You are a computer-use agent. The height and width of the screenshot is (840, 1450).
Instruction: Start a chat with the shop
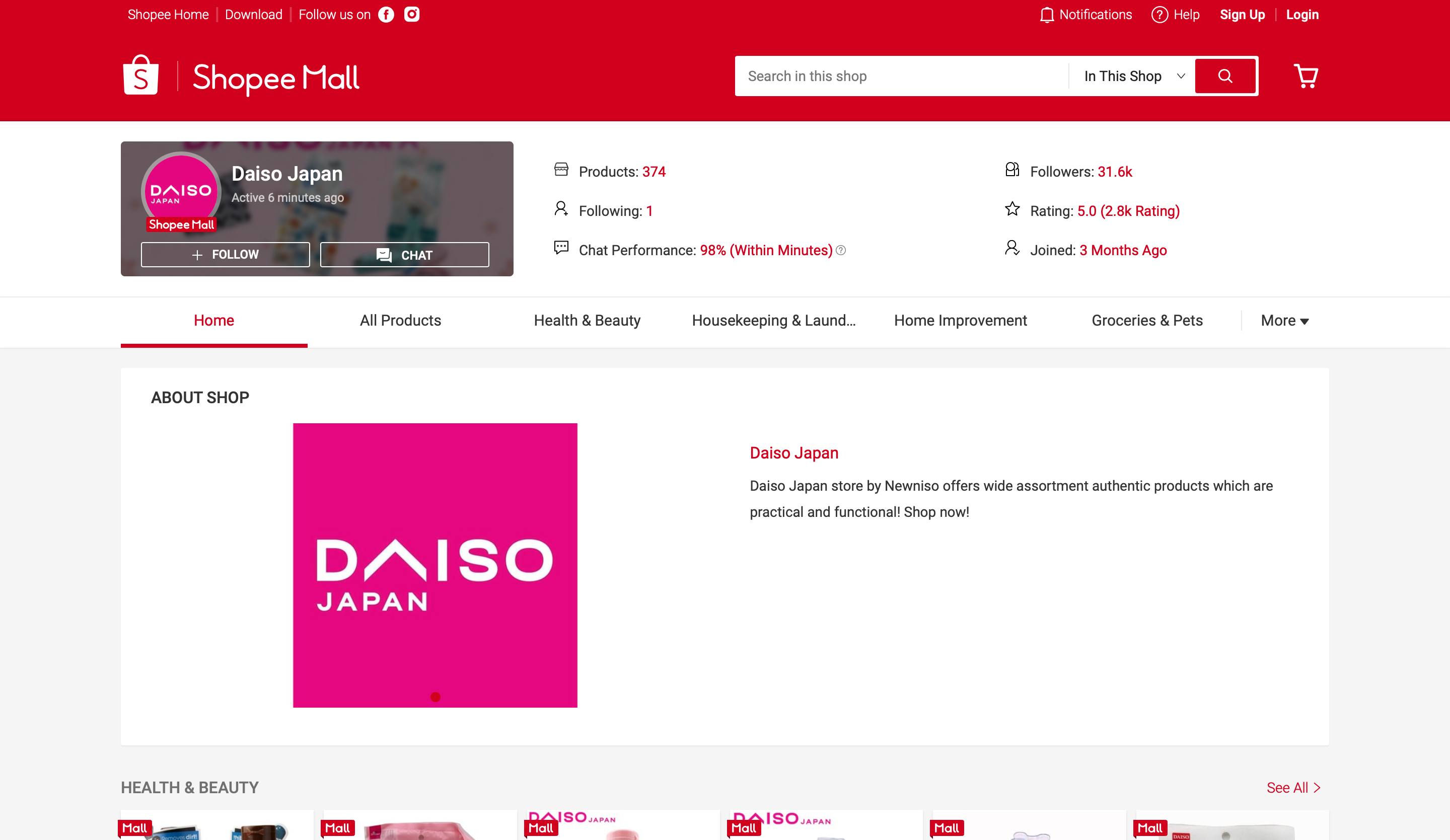click(x=404, y=254)
